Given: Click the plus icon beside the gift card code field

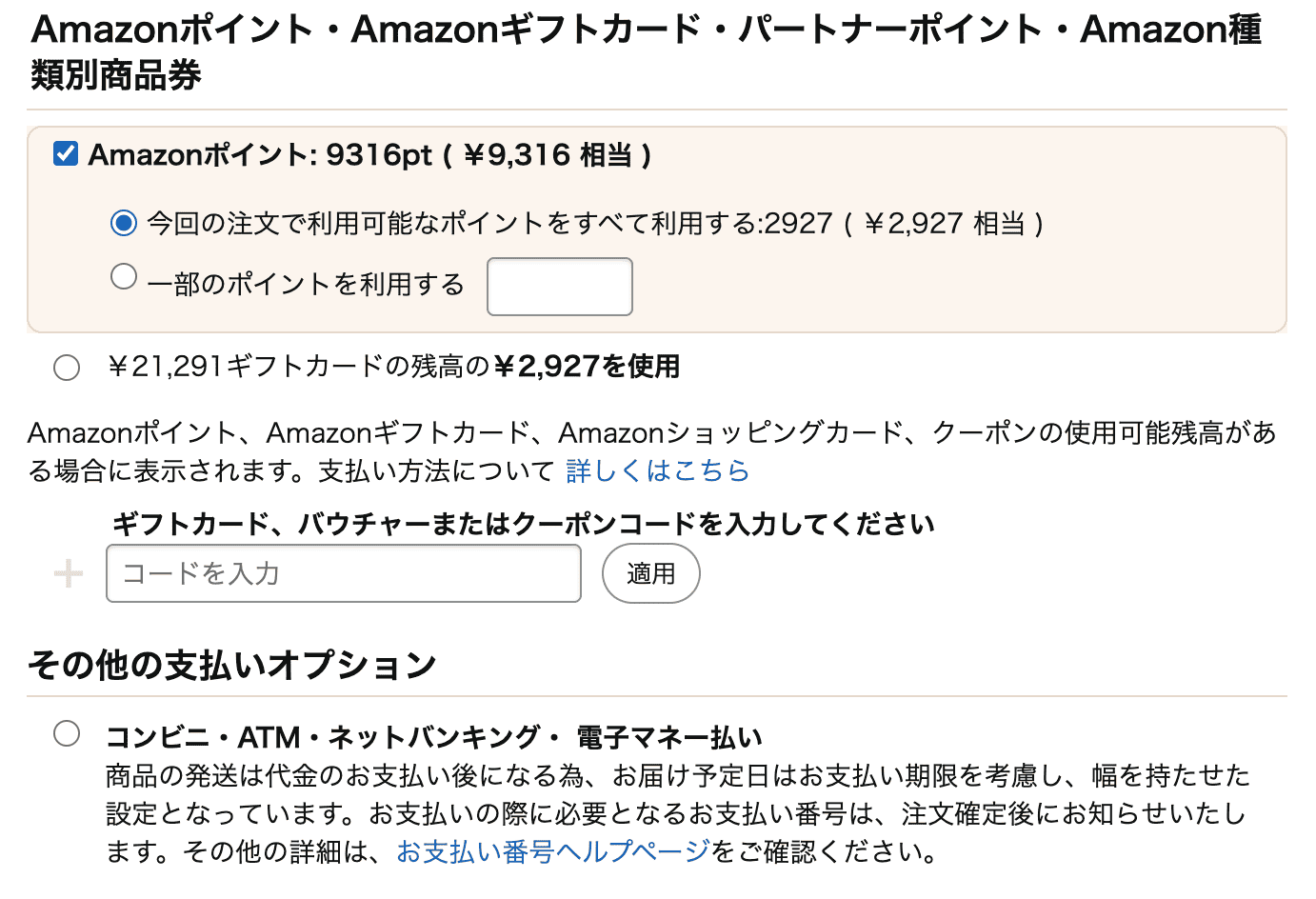Looking at the screenshot, I should [x=68, y=572].
